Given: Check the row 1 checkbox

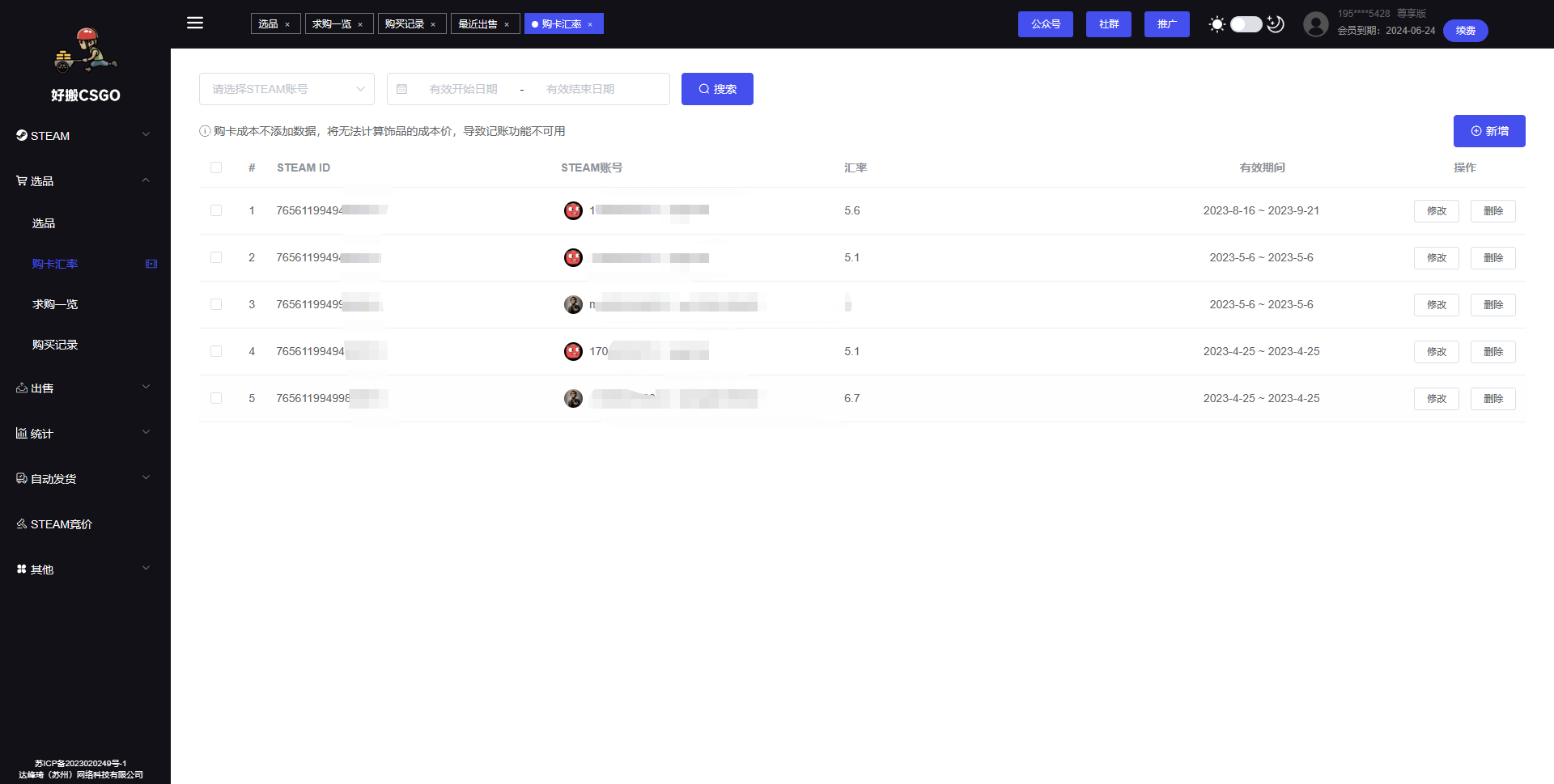Looking at the screenshot, I should (x=216, y=210).
